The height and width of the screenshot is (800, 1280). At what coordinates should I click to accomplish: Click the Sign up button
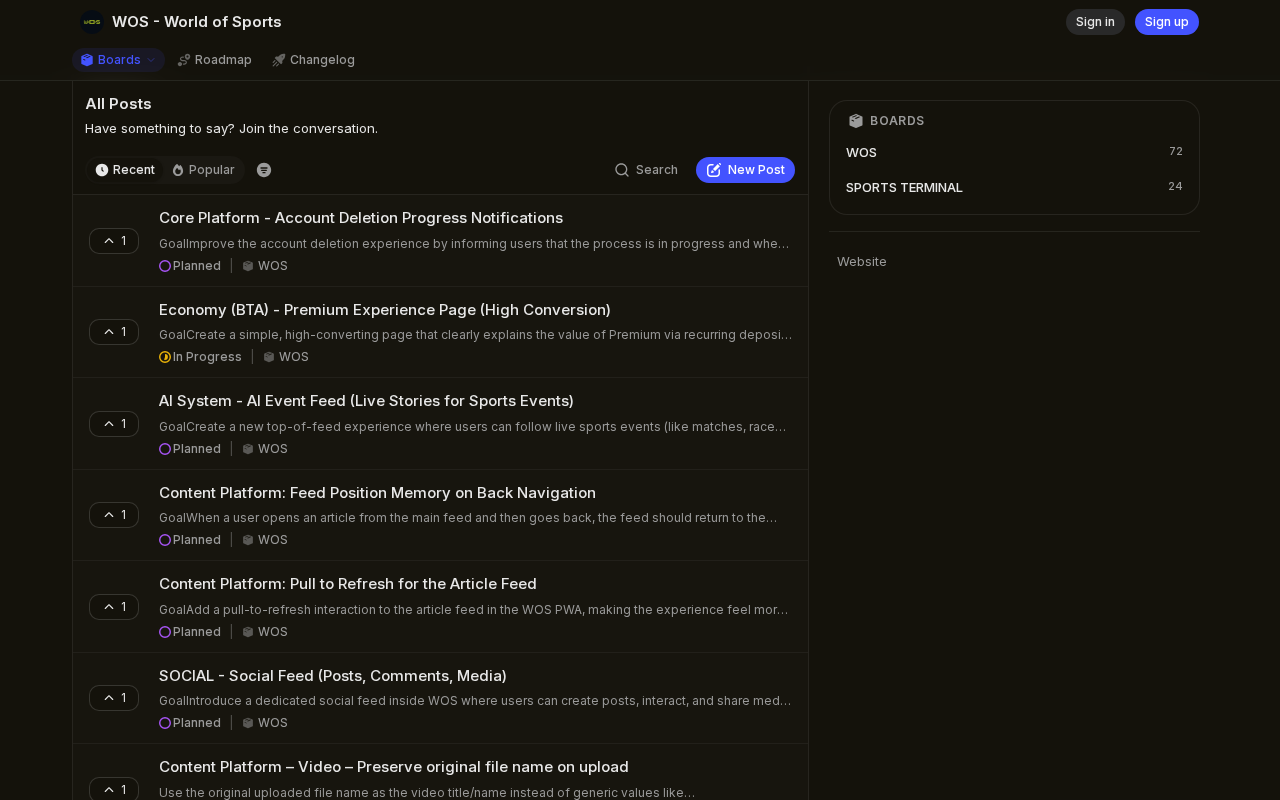[1166, 22]
